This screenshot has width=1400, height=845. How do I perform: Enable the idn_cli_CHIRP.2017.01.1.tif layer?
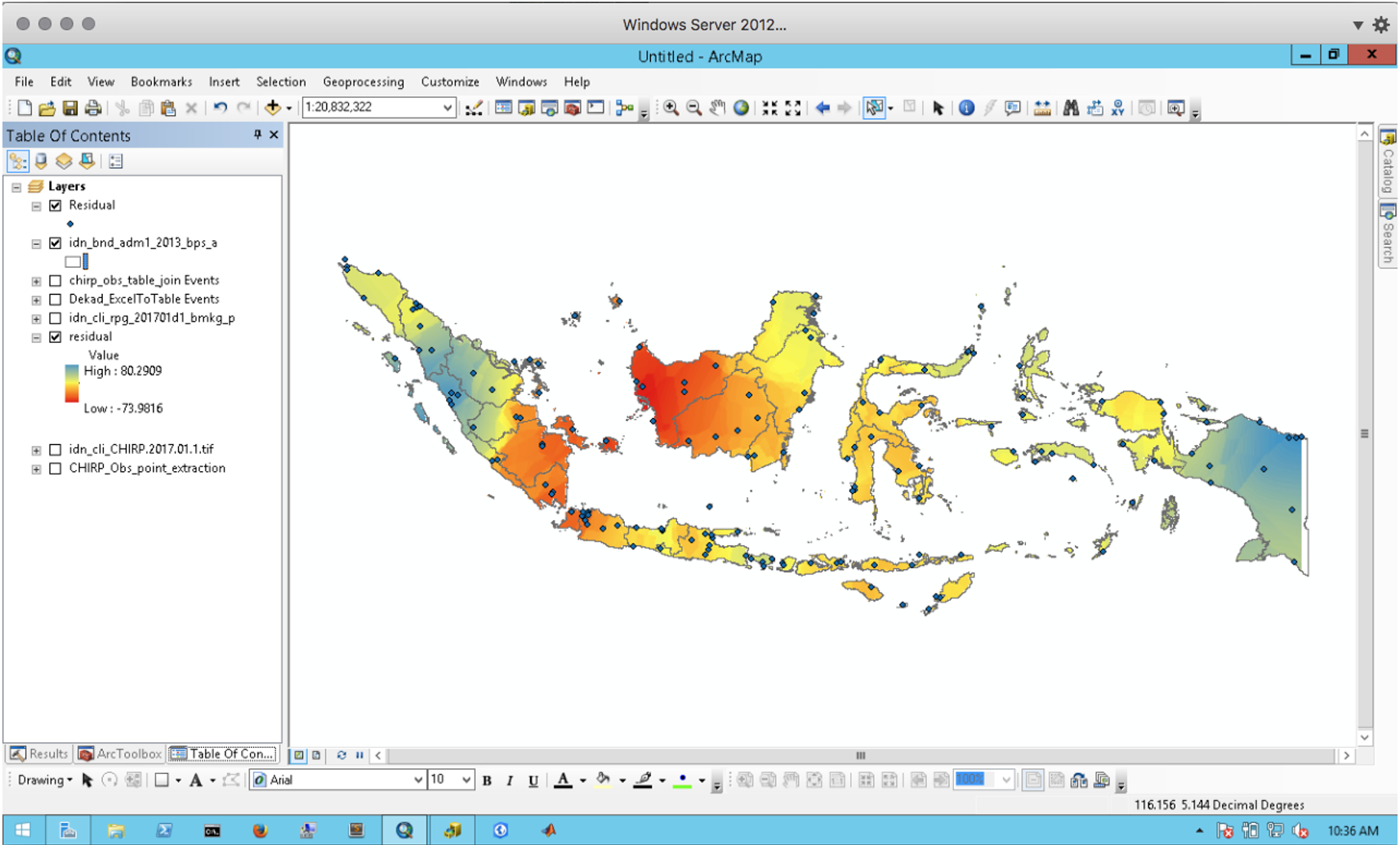tap(56, 450)
